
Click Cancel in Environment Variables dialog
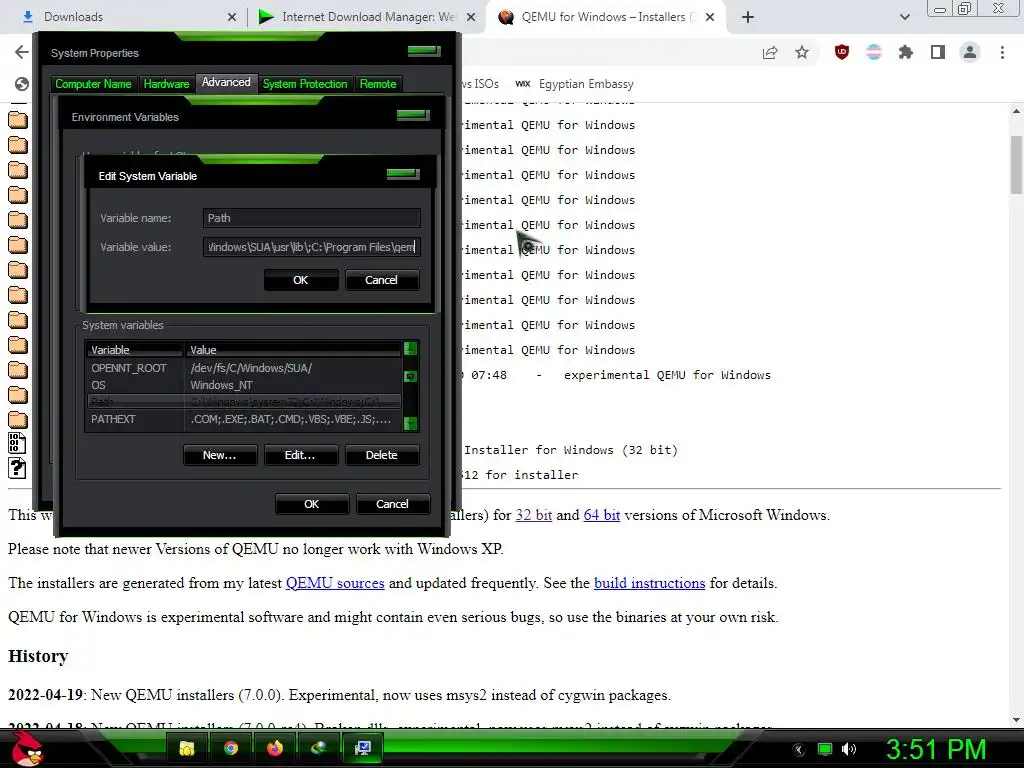(392, 504)
